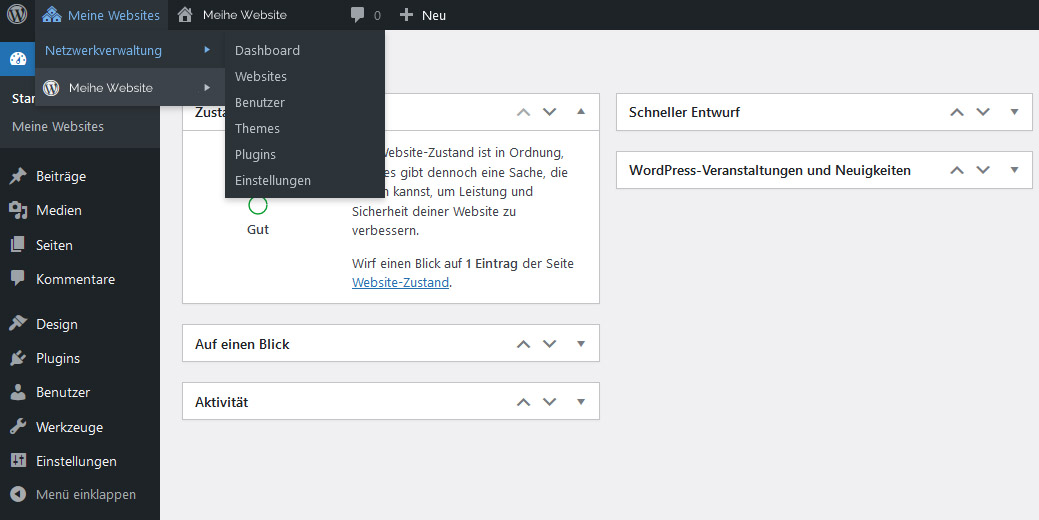Open the comments bubble icon in admin bar
The height and width of the screenshot is (520, 1039).
pos(357,15)
